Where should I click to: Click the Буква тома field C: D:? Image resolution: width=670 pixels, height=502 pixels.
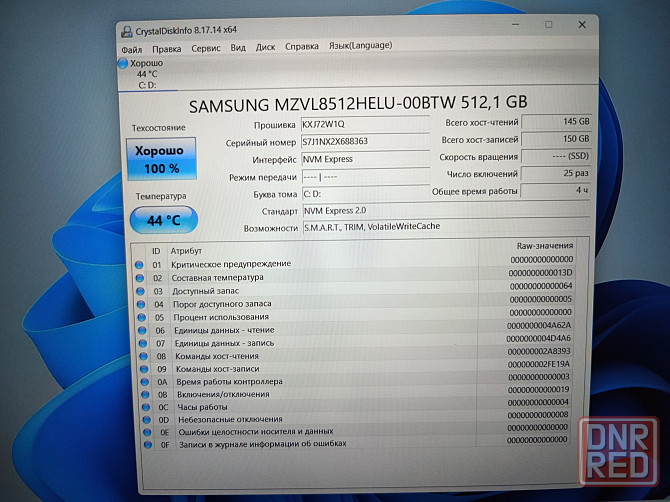pyautogui.click(x=365, y=194)
